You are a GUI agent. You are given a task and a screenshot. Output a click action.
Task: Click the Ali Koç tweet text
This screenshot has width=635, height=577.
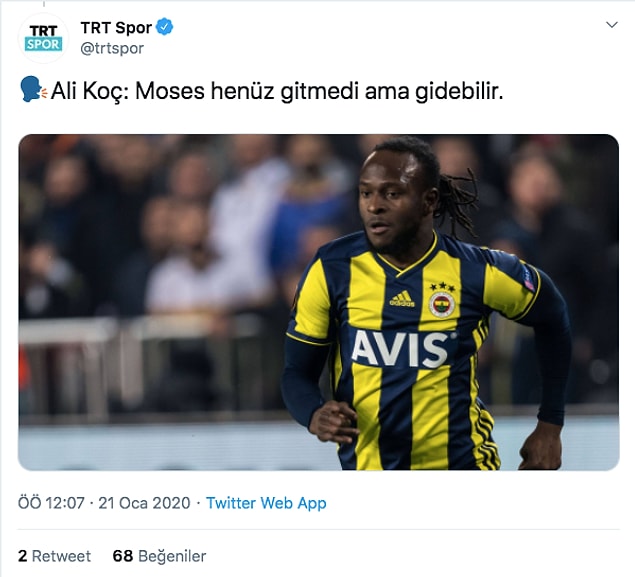coord(277,91)
